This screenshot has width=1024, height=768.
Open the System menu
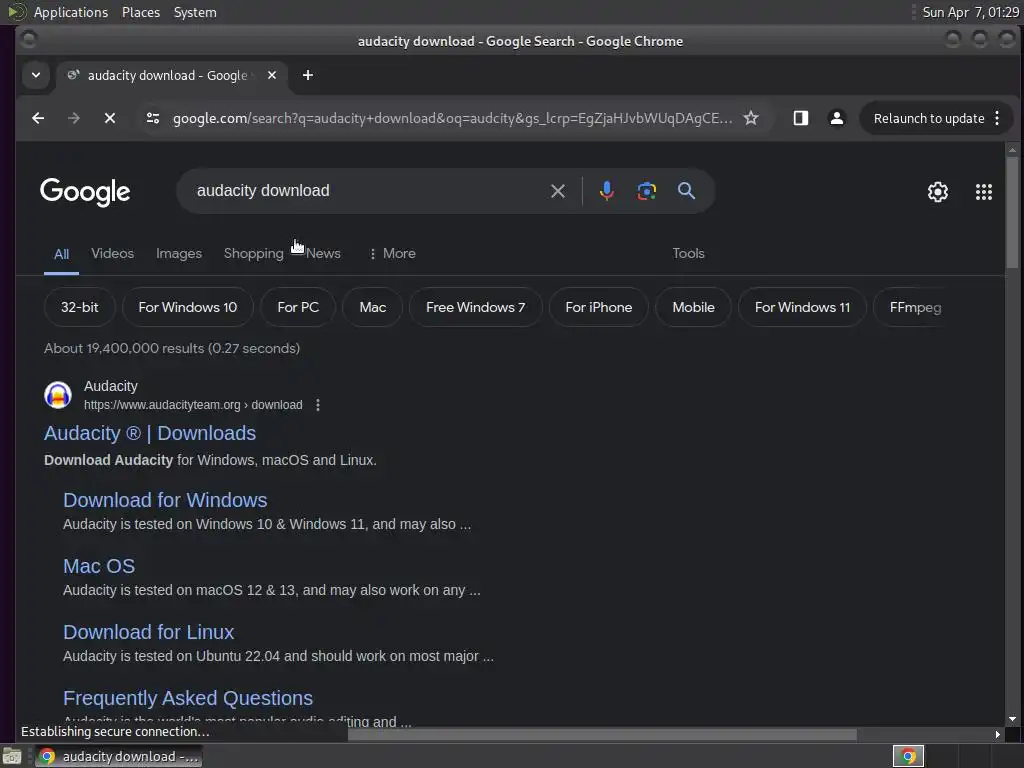point(195,12)
